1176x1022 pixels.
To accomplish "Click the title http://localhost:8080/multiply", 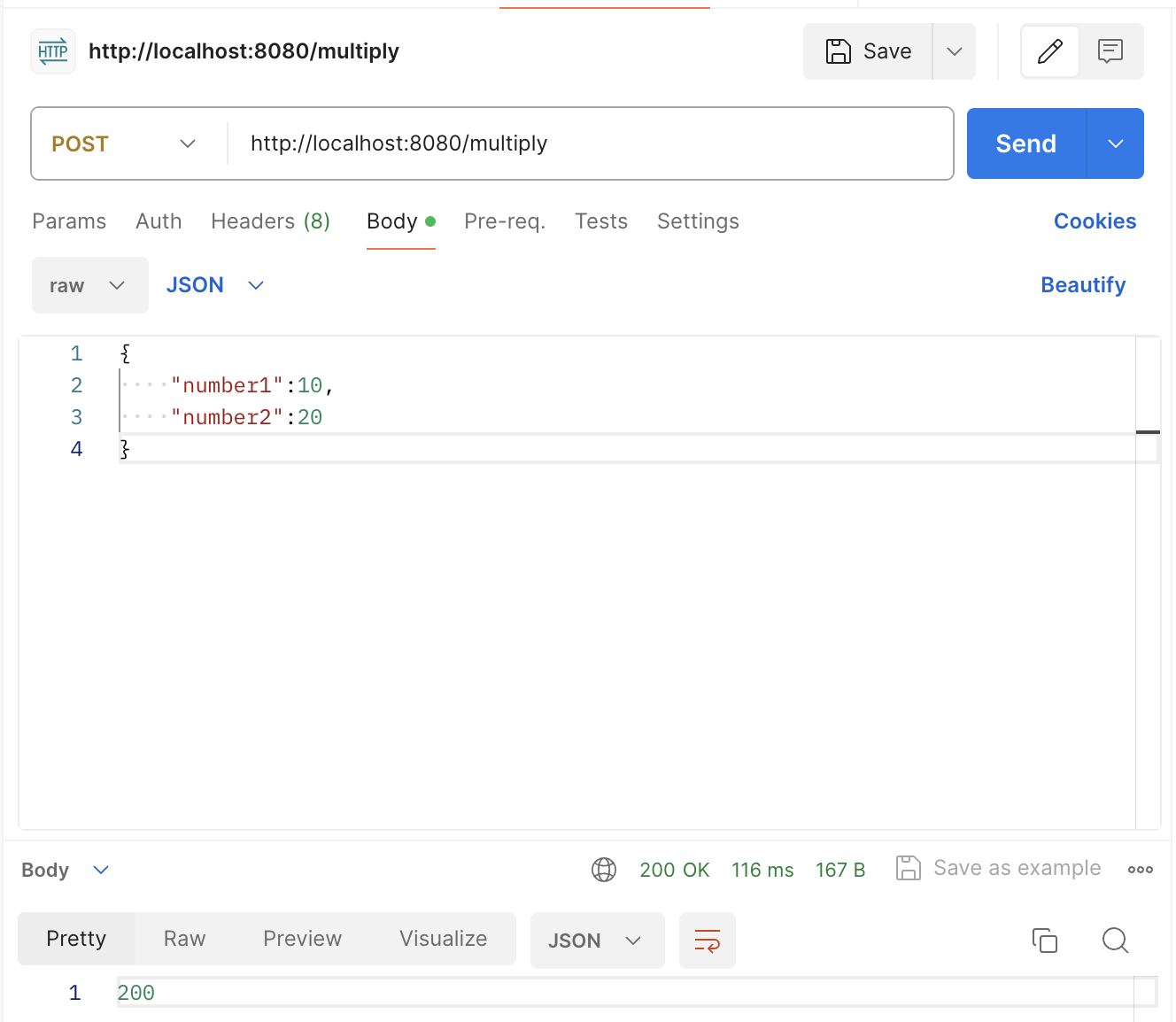I will (x=244, y=51).
